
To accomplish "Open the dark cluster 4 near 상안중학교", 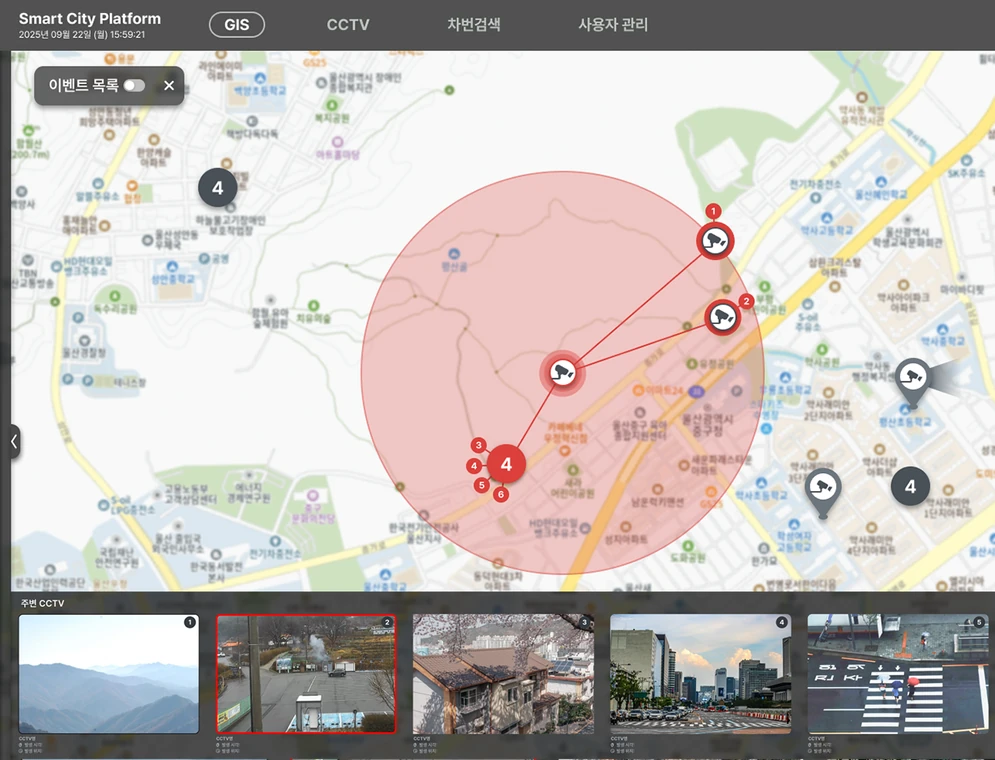I will point(218,188).
